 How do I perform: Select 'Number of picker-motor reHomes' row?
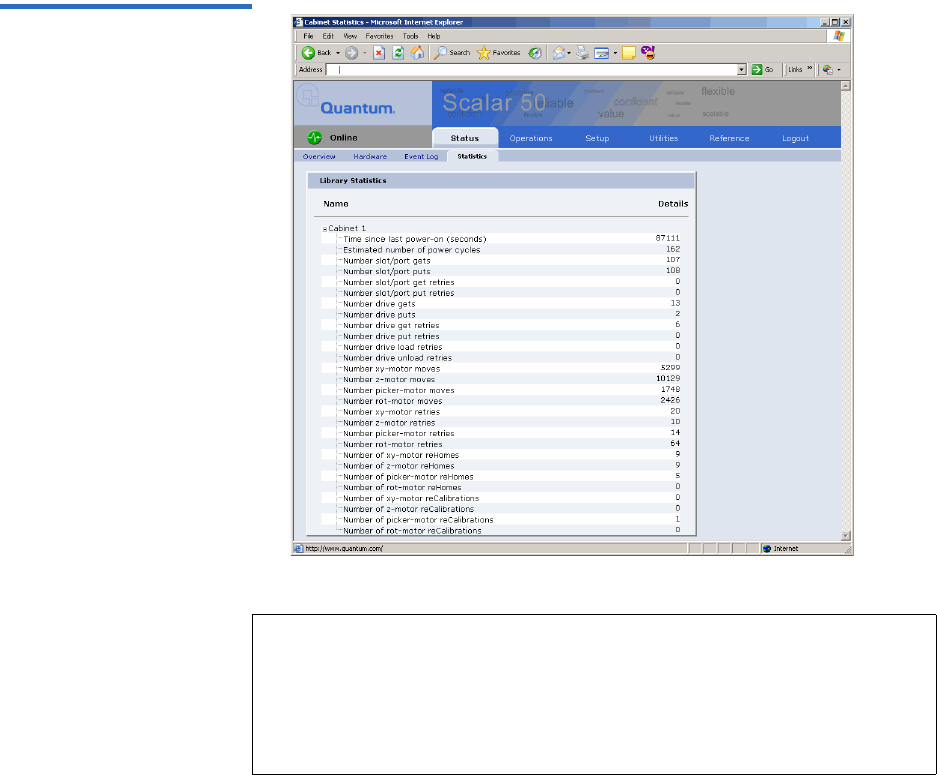(x=501, y=476)
